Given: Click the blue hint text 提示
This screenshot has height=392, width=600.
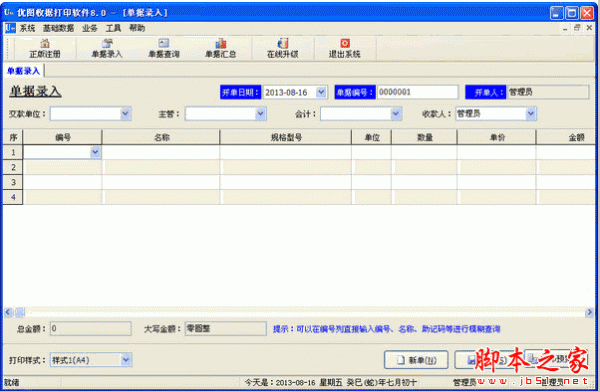Looking at the screenshot, I should pos(386,329).
